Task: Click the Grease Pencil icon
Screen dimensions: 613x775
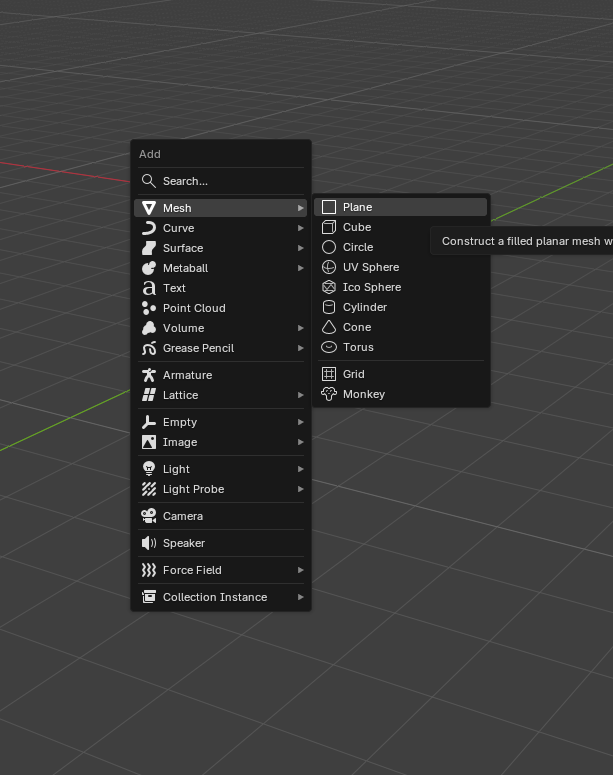Action: pos(149,348)
